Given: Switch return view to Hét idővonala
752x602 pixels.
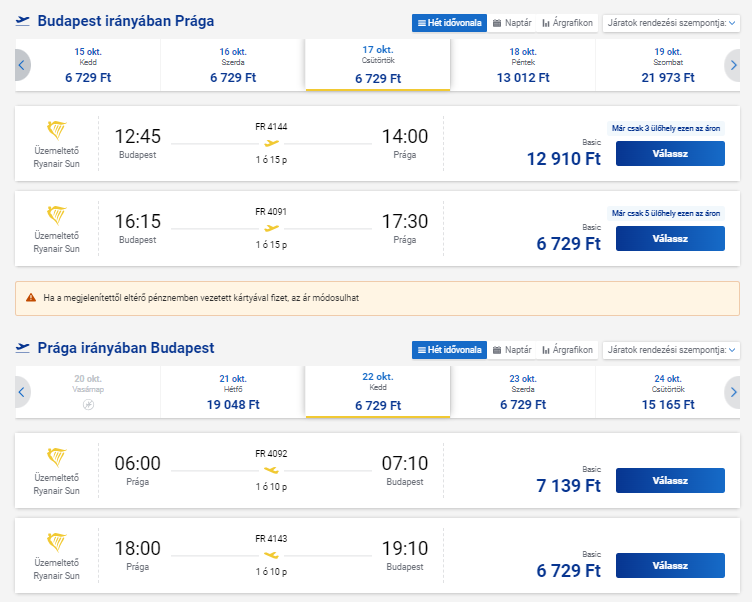Looking at the screenshot, I should (449, 350).
